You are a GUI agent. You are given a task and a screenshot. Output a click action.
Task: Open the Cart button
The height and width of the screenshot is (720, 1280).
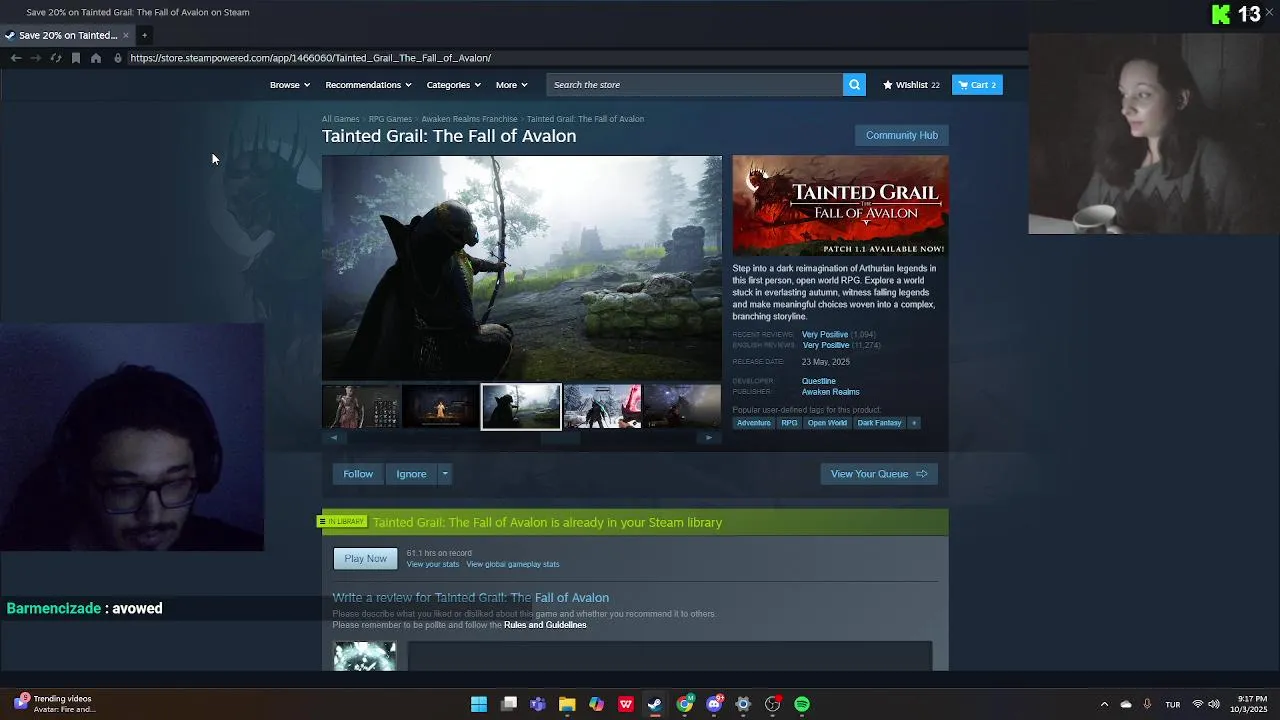pos(977,85)
